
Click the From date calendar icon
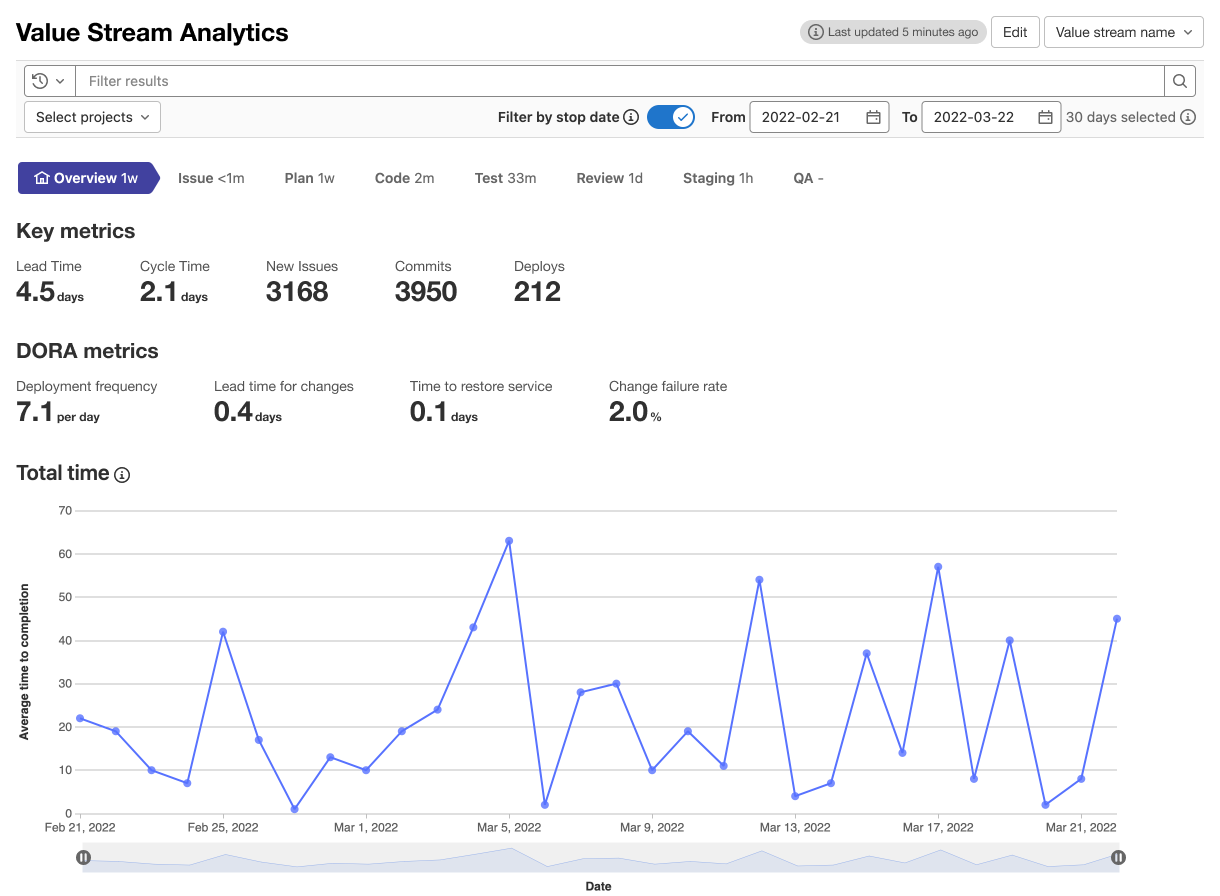pyautogui.click(x=873, y=117)
